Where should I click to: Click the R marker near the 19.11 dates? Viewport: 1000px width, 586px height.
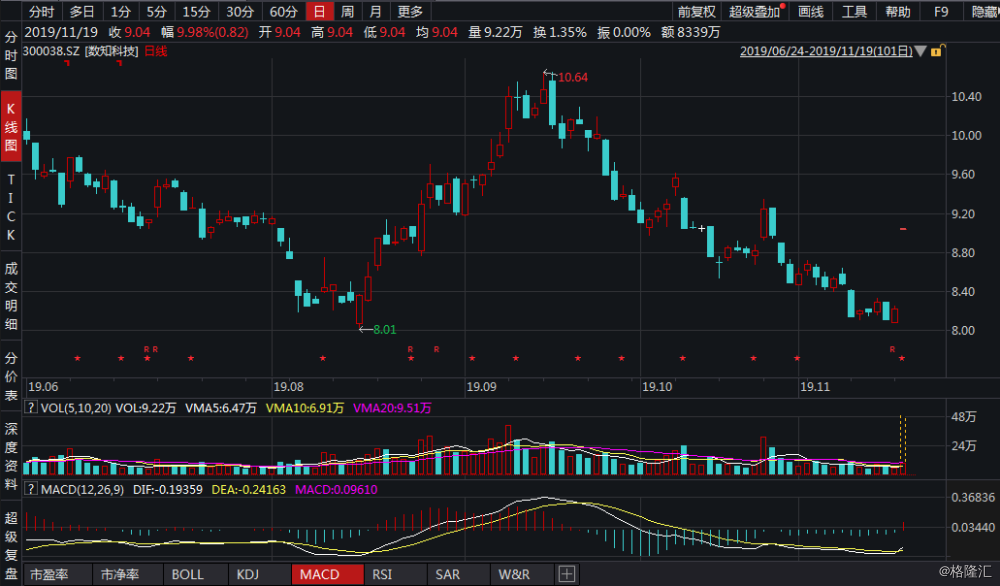point(892,349)
